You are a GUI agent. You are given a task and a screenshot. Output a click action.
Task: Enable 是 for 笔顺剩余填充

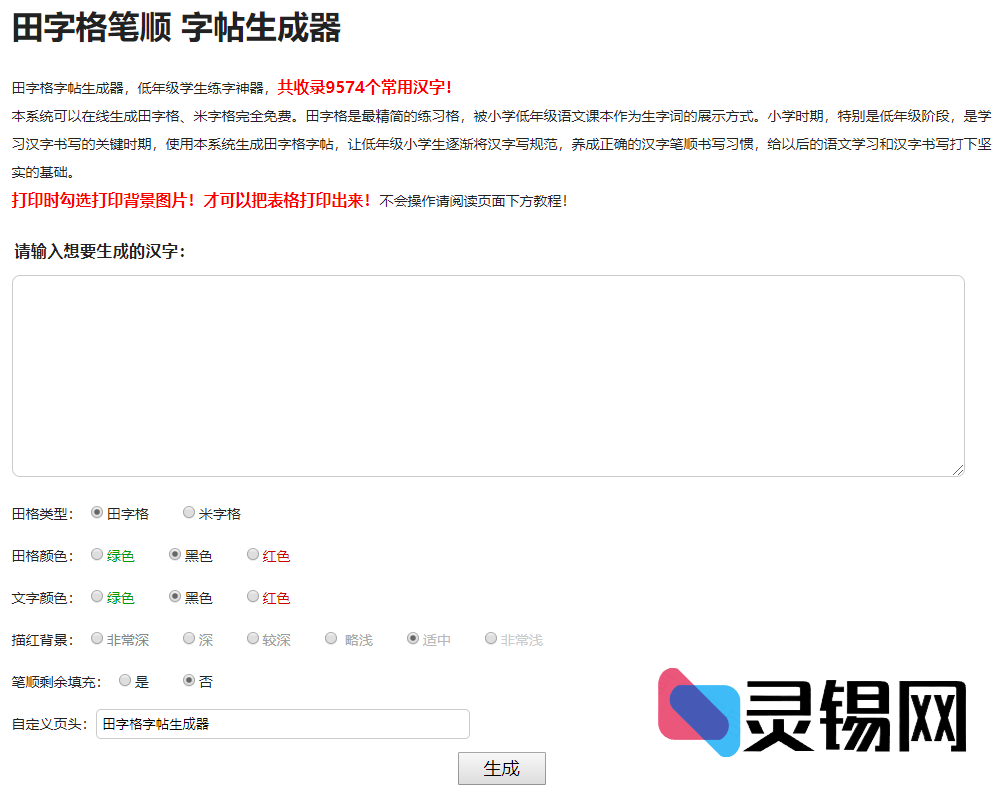tap(124, 680)
